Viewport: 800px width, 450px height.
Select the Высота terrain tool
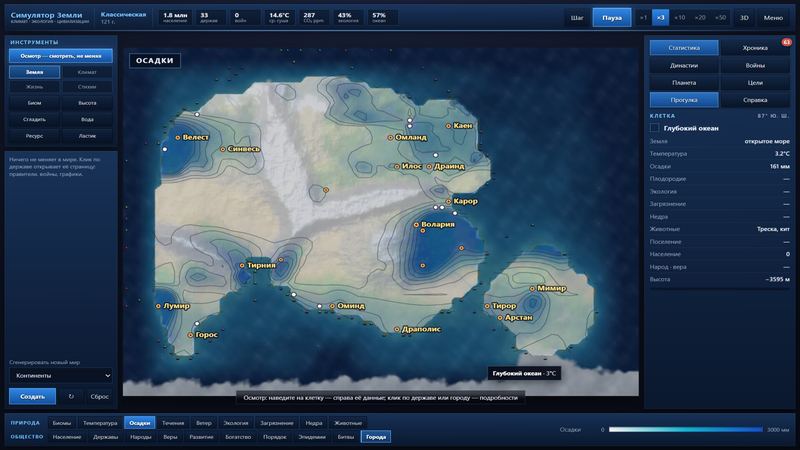click(x=87, y=103)
